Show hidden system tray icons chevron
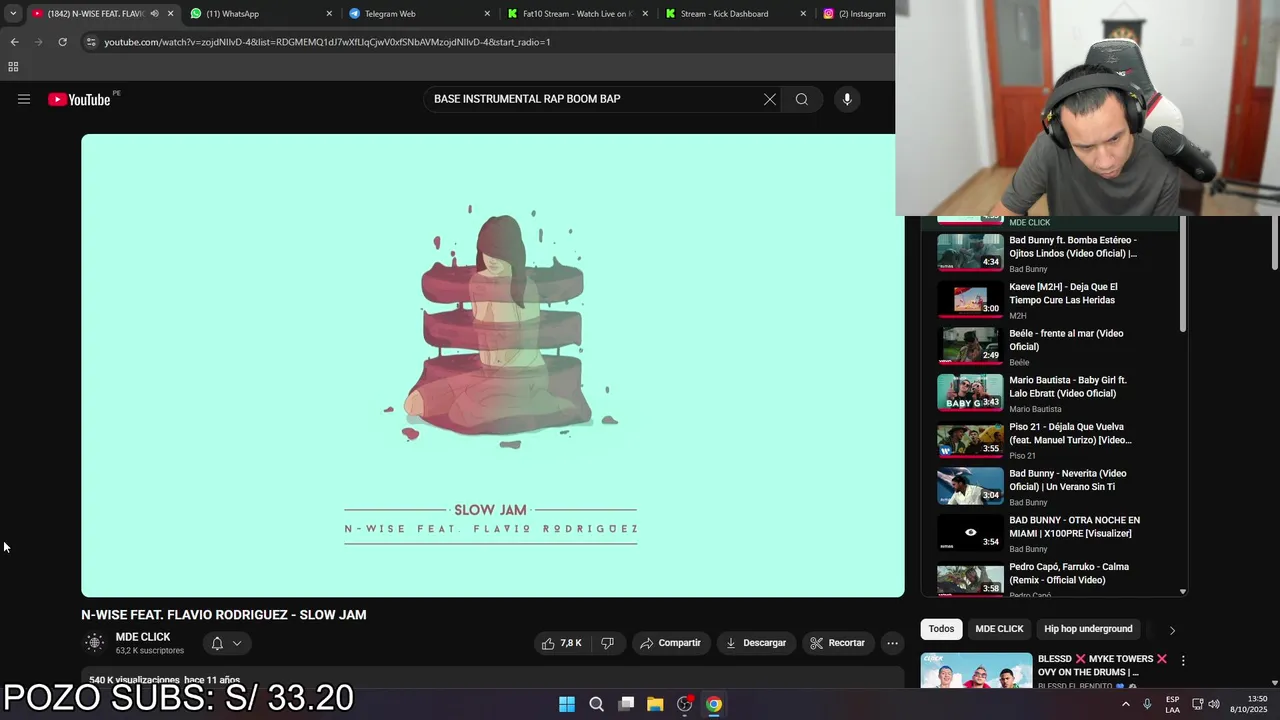 point(1125,704)
